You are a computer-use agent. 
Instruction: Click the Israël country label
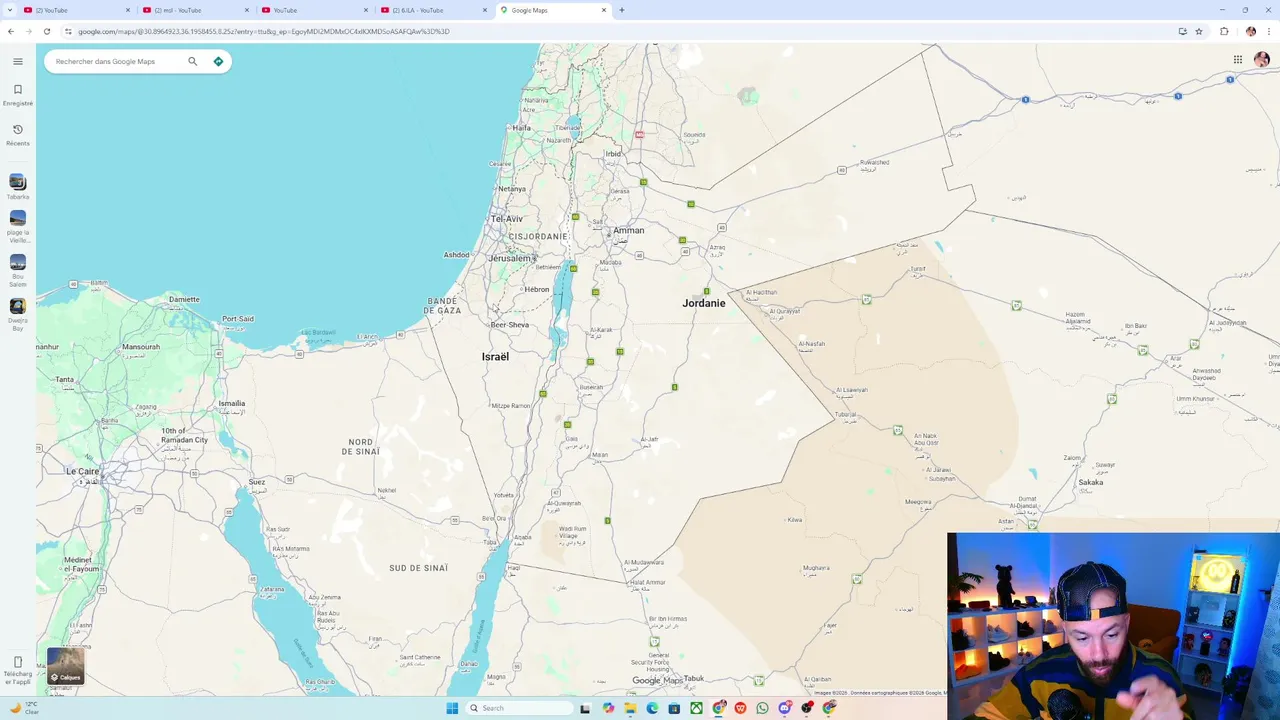click(x=495, y=357)
